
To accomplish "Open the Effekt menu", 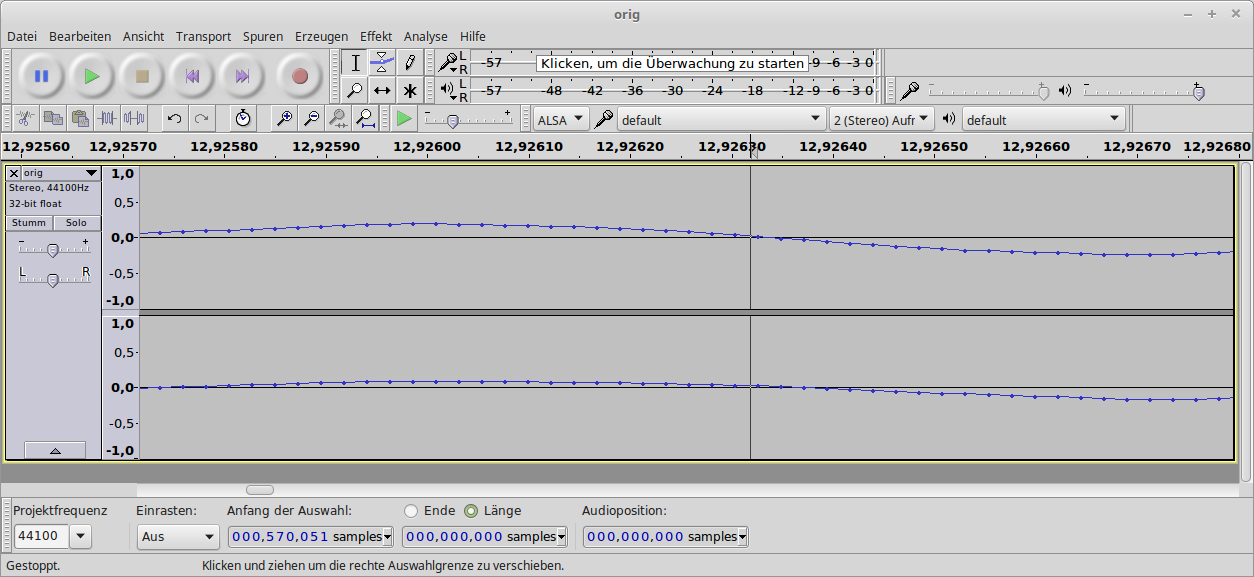I will [376, 36].
